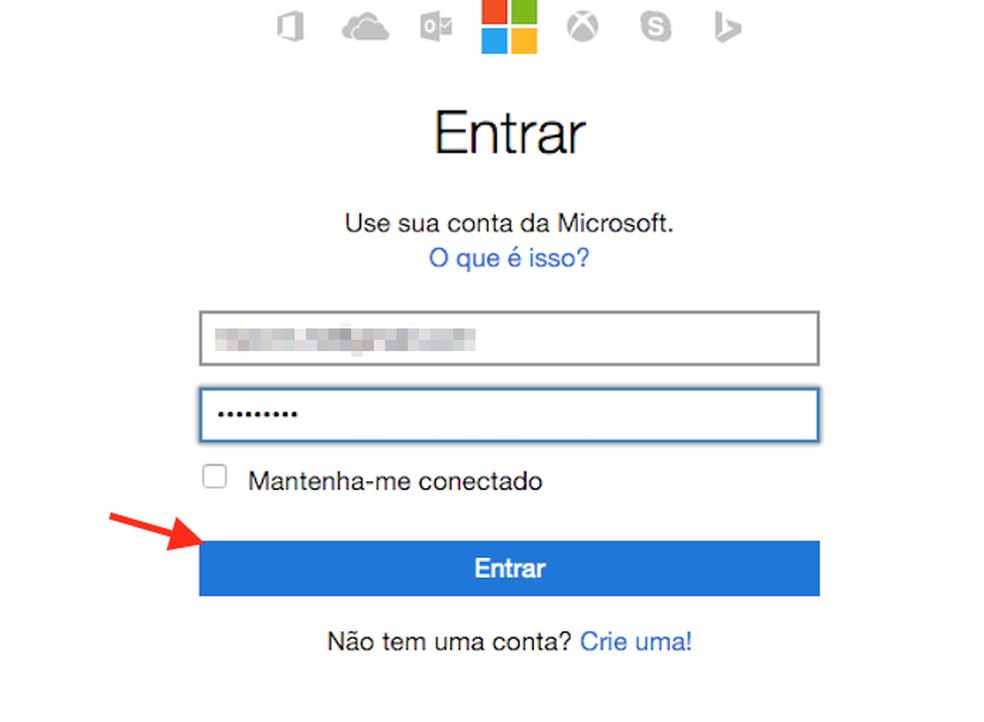Open OneDrive via the cloud icon
Image resolution: width=984 pixels, height=722 pixels.
364,28
